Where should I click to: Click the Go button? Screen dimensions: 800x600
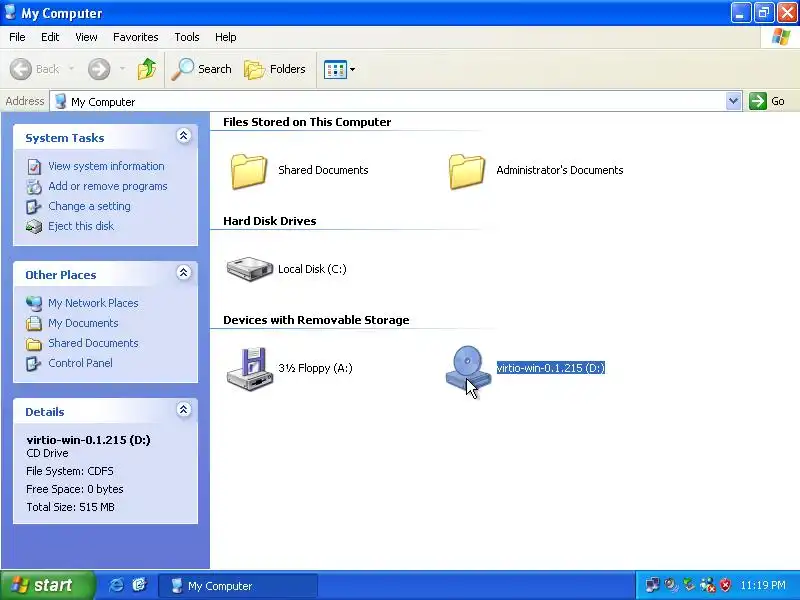[x=767, y=101]
